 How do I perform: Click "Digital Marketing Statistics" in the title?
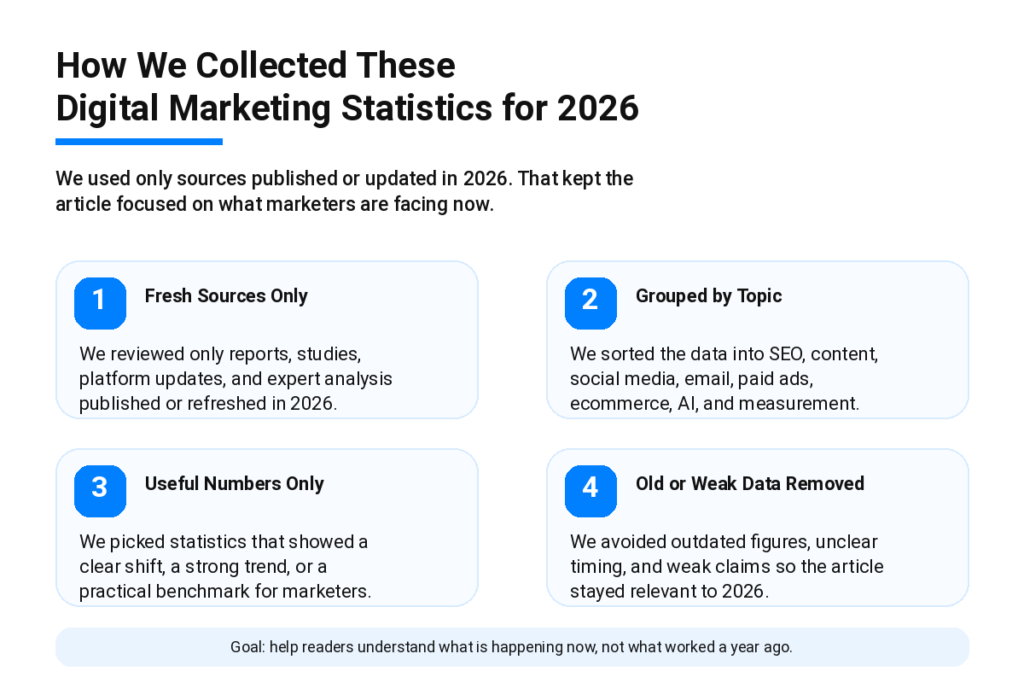pyautogui.click(x=274, y=108)
